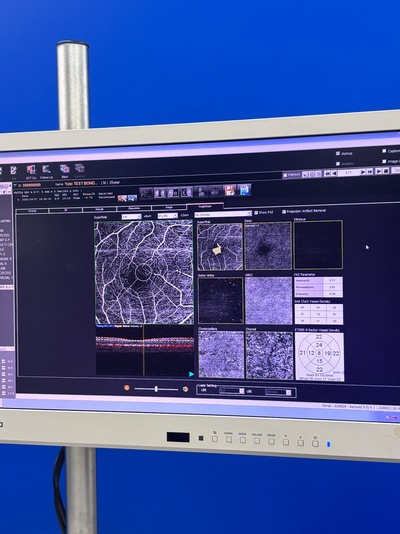Select the AngioScan tab
The width and height of the screenshot is (400, 534).
[x=205, y=206]
